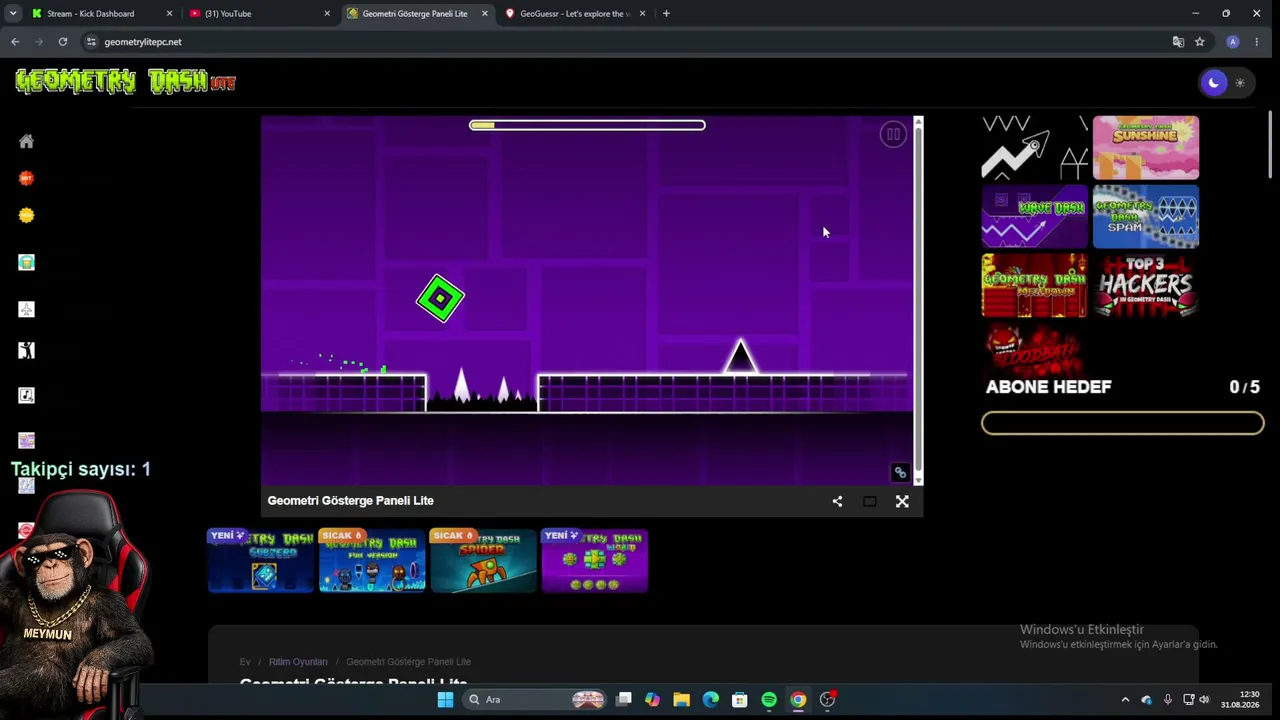1280x720 pixels.
Task: Open the zigzag arrow game thumbnail
Action: pos(1034,148)
